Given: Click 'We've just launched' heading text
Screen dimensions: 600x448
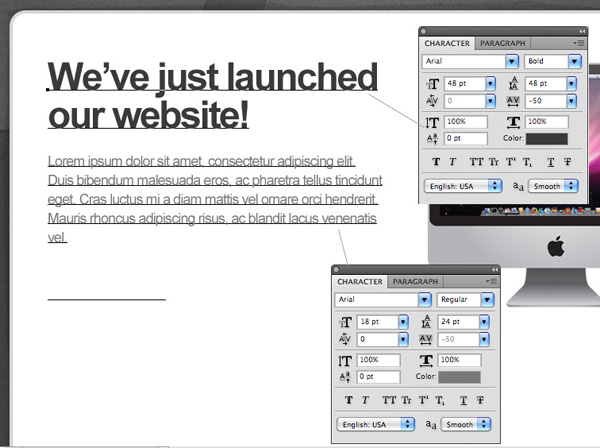Looking at the screenshot, I should point(212,77).
